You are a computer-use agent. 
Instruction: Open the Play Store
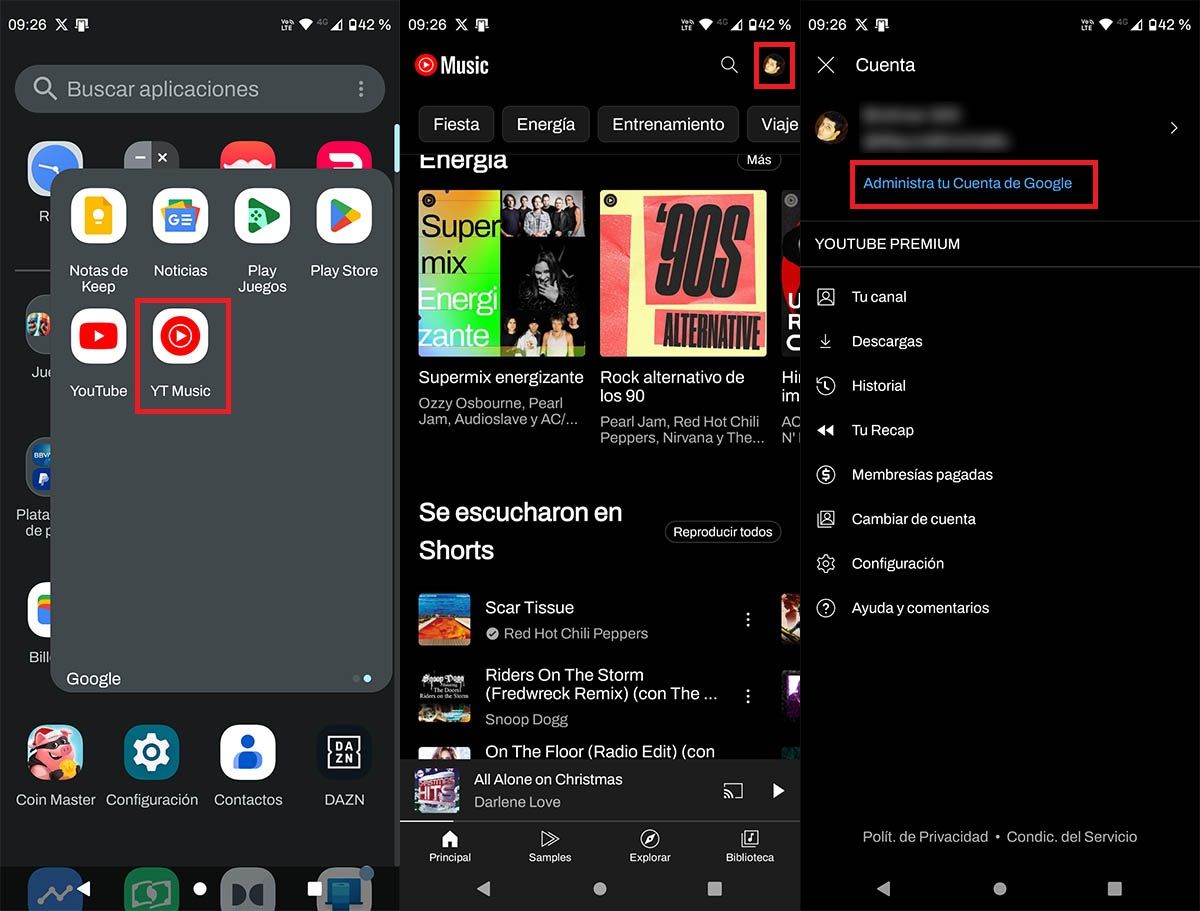(x=343, y=216)
